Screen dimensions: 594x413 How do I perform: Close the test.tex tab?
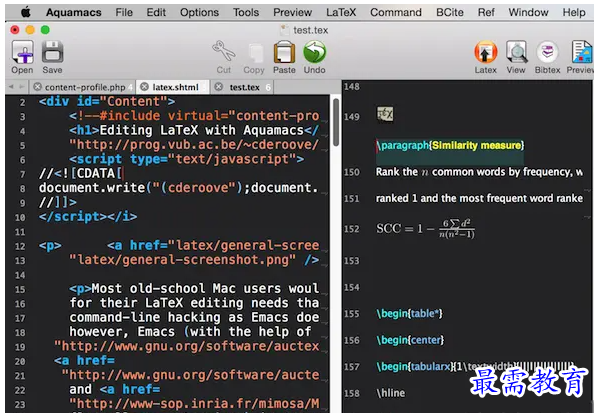pos(219,87)
